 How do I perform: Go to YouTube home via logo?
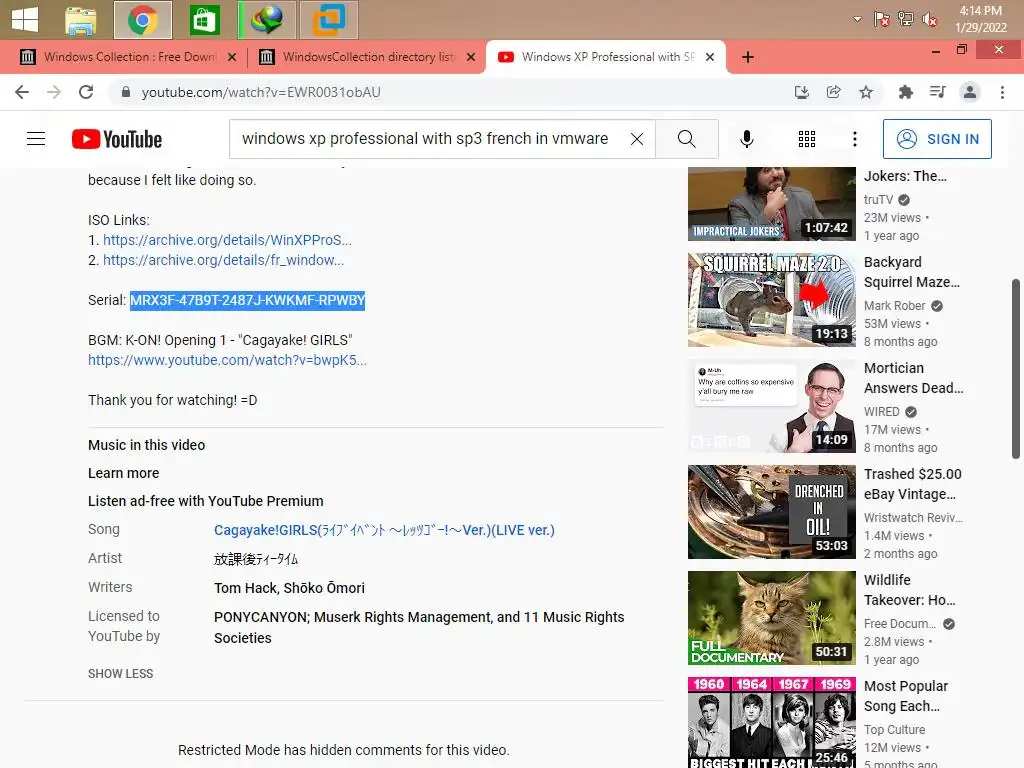coord(117,139)
